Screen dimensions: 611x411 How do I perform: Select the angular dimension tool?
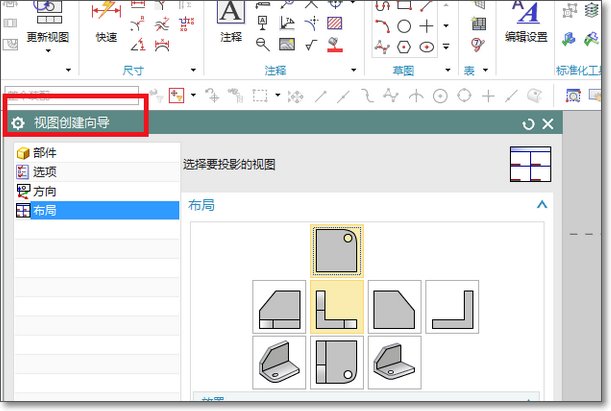pos(138,45)
